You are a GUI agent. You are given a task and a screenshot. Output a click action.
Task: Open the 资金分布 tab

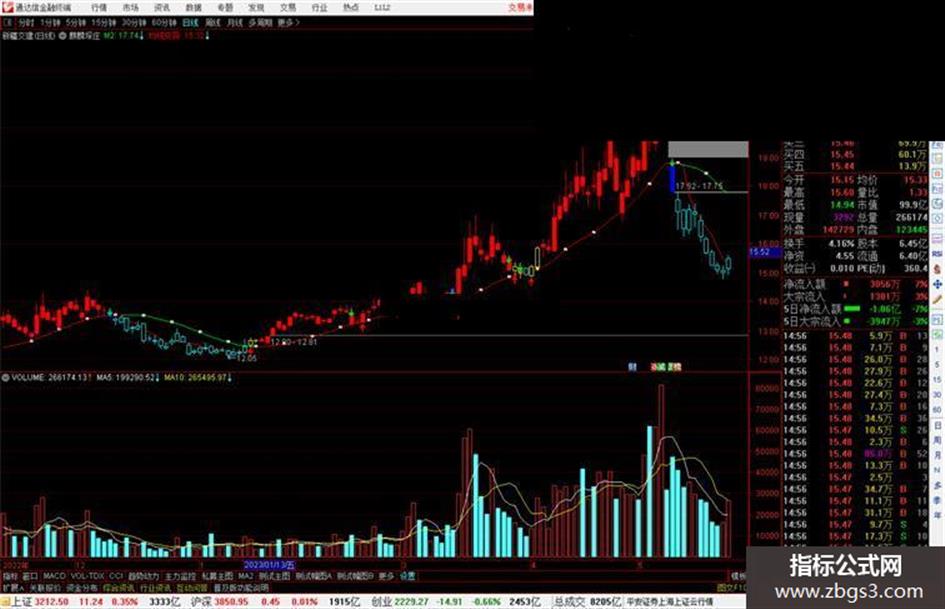(82, 587)
